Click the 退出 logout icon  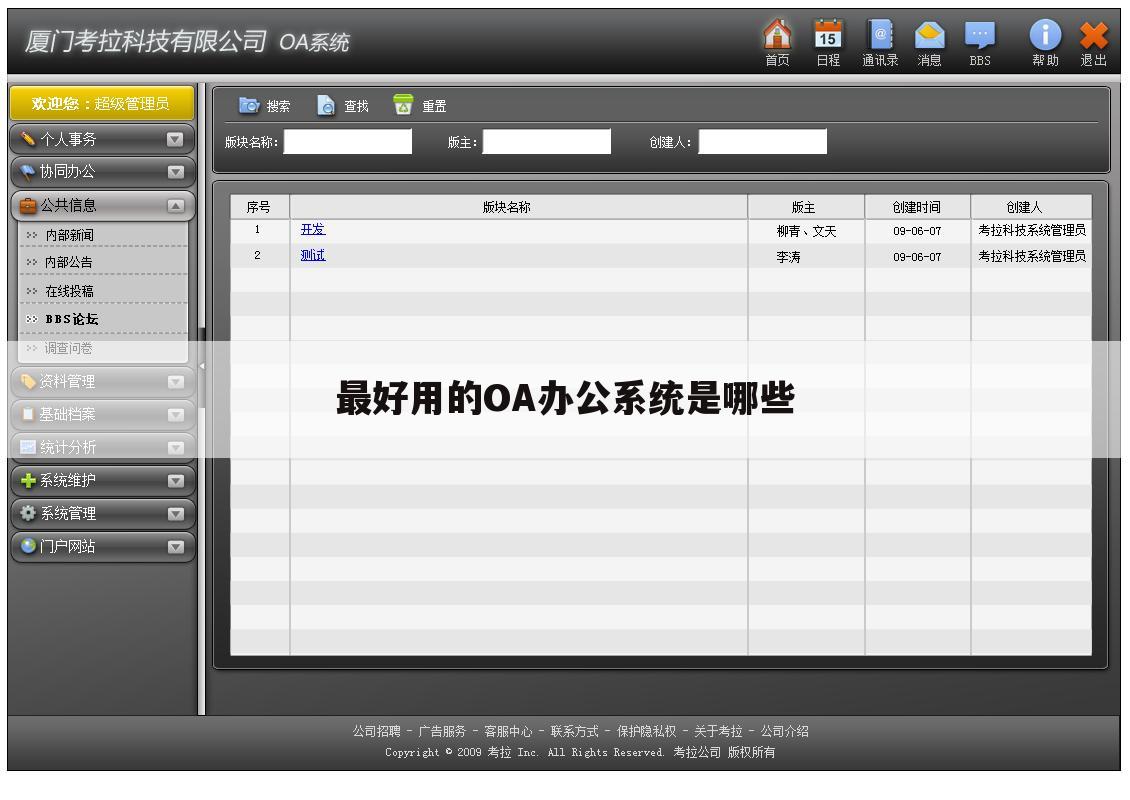point(1093,38)
